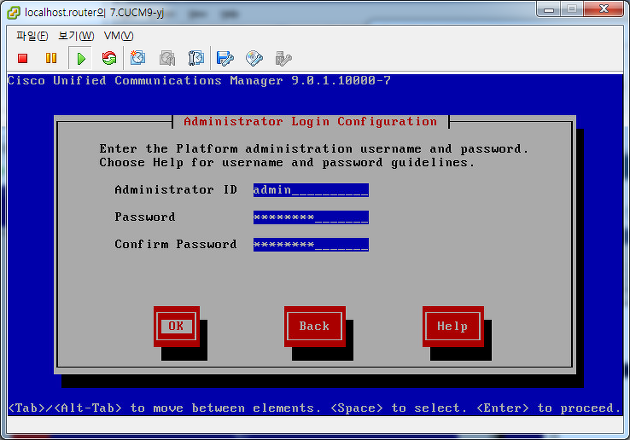Click the Confirm Password input field

tap(311, 245)
